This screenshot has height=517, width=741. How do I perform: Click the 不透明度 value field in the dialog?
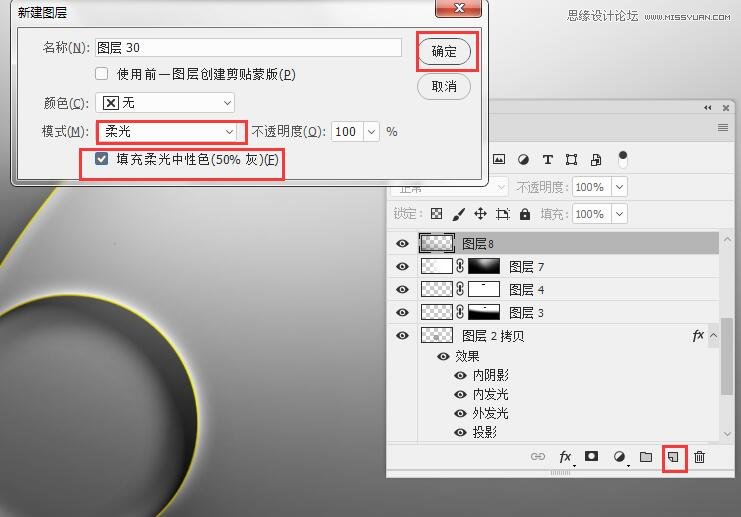[347, 131]
